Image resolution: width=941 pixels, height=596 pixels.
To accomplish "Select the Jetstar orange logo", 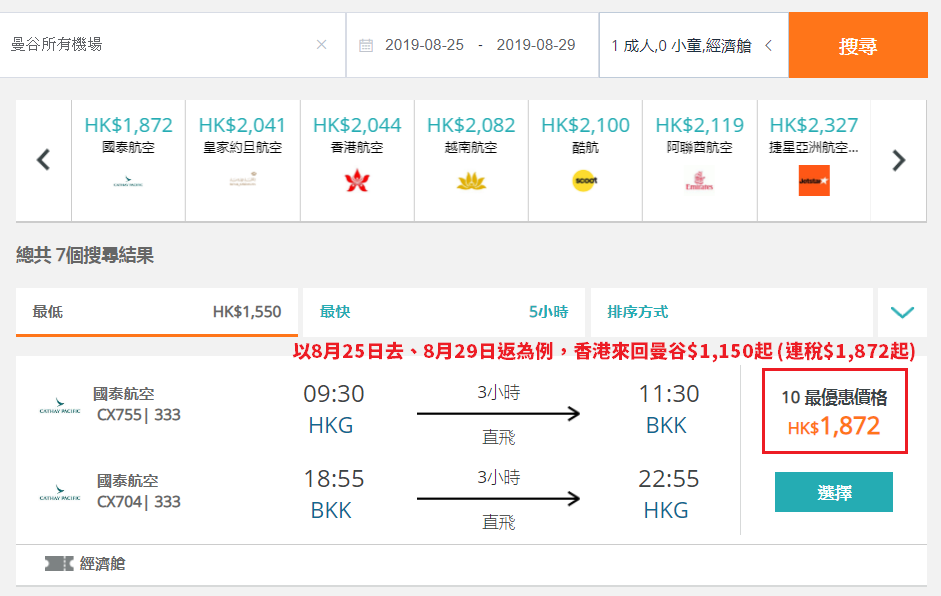I will (814, 181).
